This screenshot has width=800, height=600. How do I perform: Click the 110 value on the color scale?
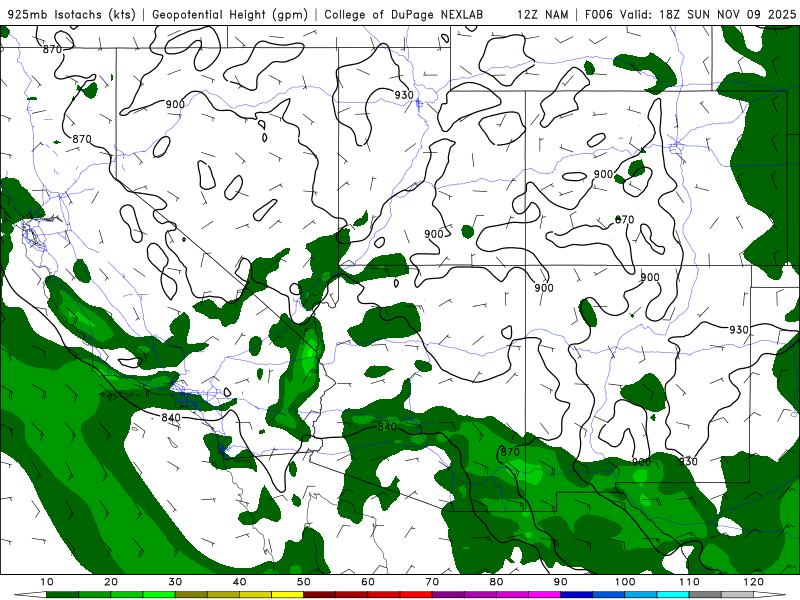689,582
